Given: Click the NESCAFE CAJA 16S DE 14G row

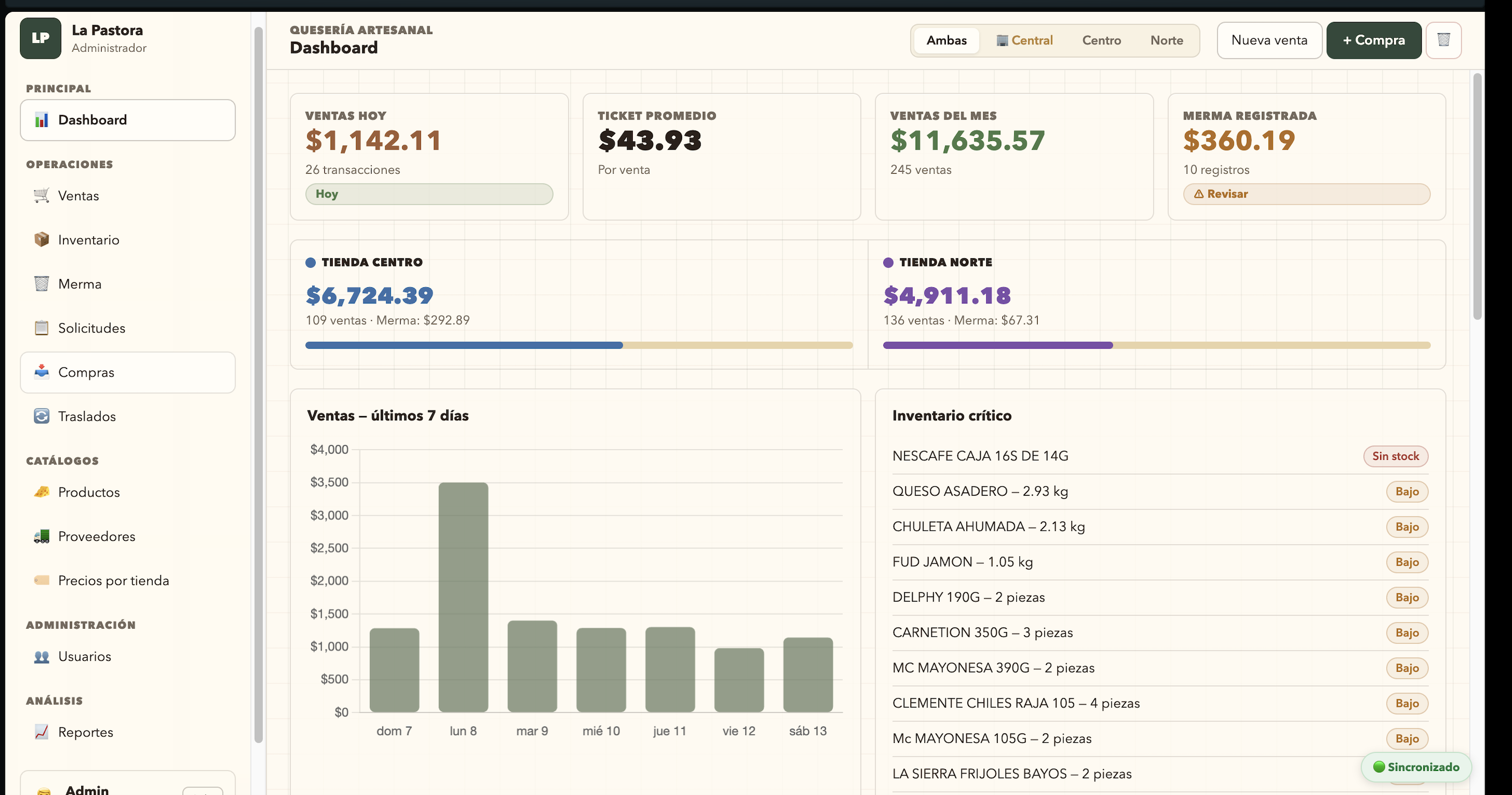Looking at the screenshot, I should tap(1160, 456).
